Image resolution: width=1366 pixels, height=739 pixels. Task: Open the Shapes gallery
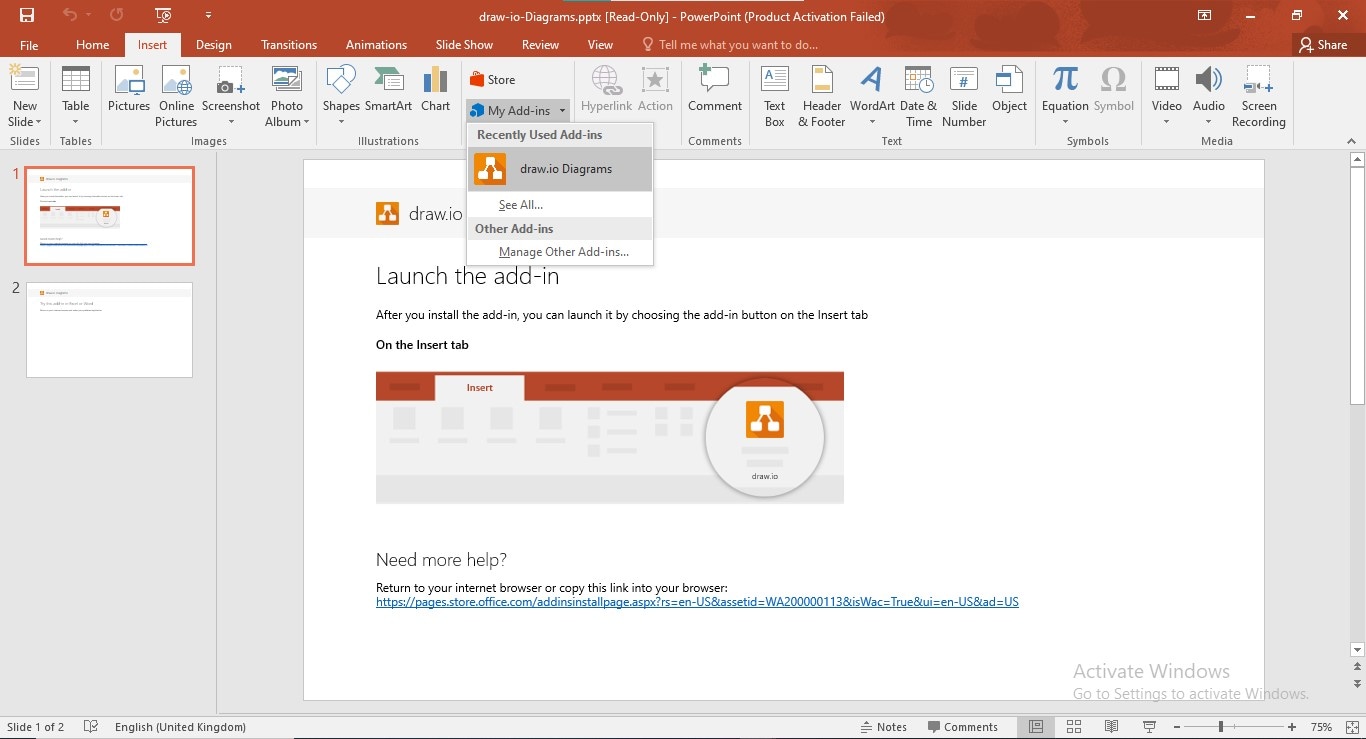tap(341, 96)
